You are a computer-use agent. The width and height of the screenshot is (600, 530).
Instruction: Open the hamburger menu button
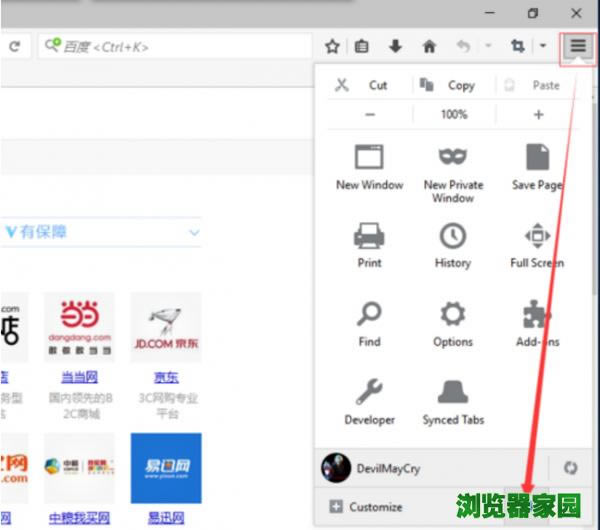click(578, 46)
